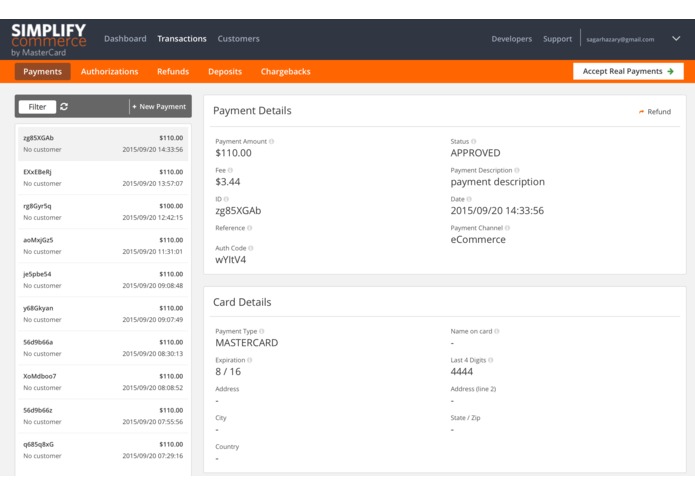Image resolution: width=695 pixels, height=494 pixels.
Task: Switch to Deposits tab
Action: tap(225, 71)
